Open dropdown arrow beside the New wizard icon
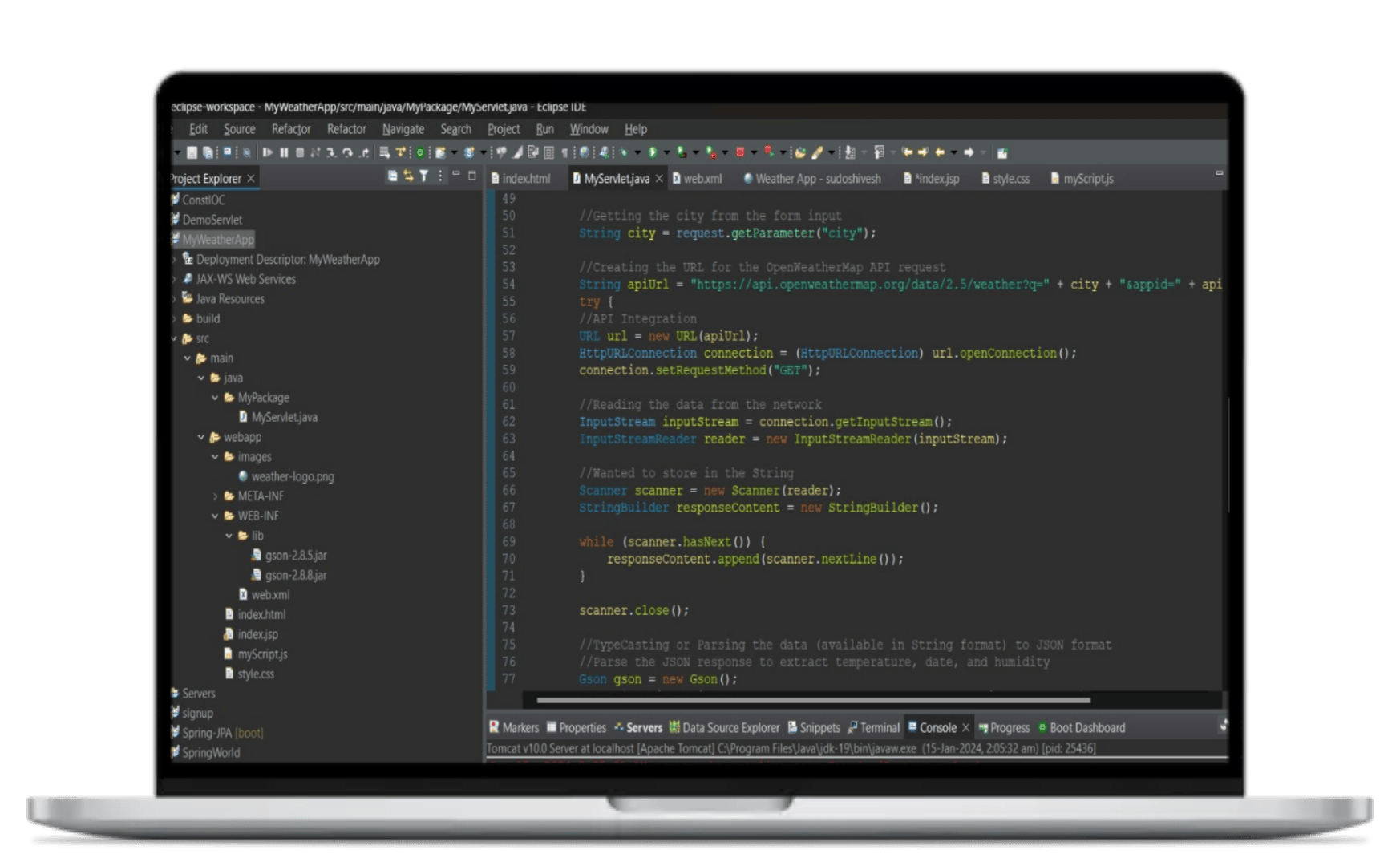The image size is (1400, 866). point(455,152)
